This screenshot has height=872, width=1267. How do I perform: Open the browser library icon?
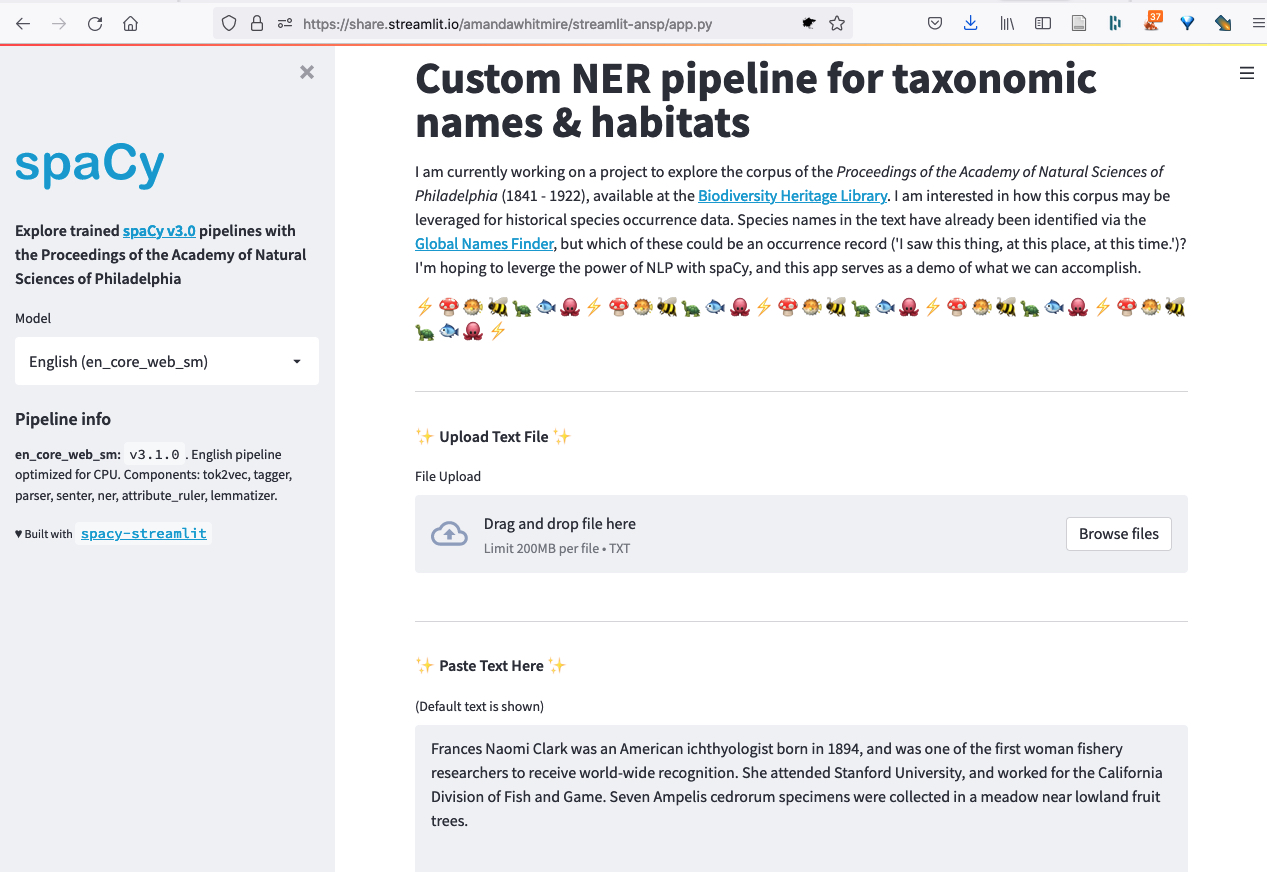1007,23
